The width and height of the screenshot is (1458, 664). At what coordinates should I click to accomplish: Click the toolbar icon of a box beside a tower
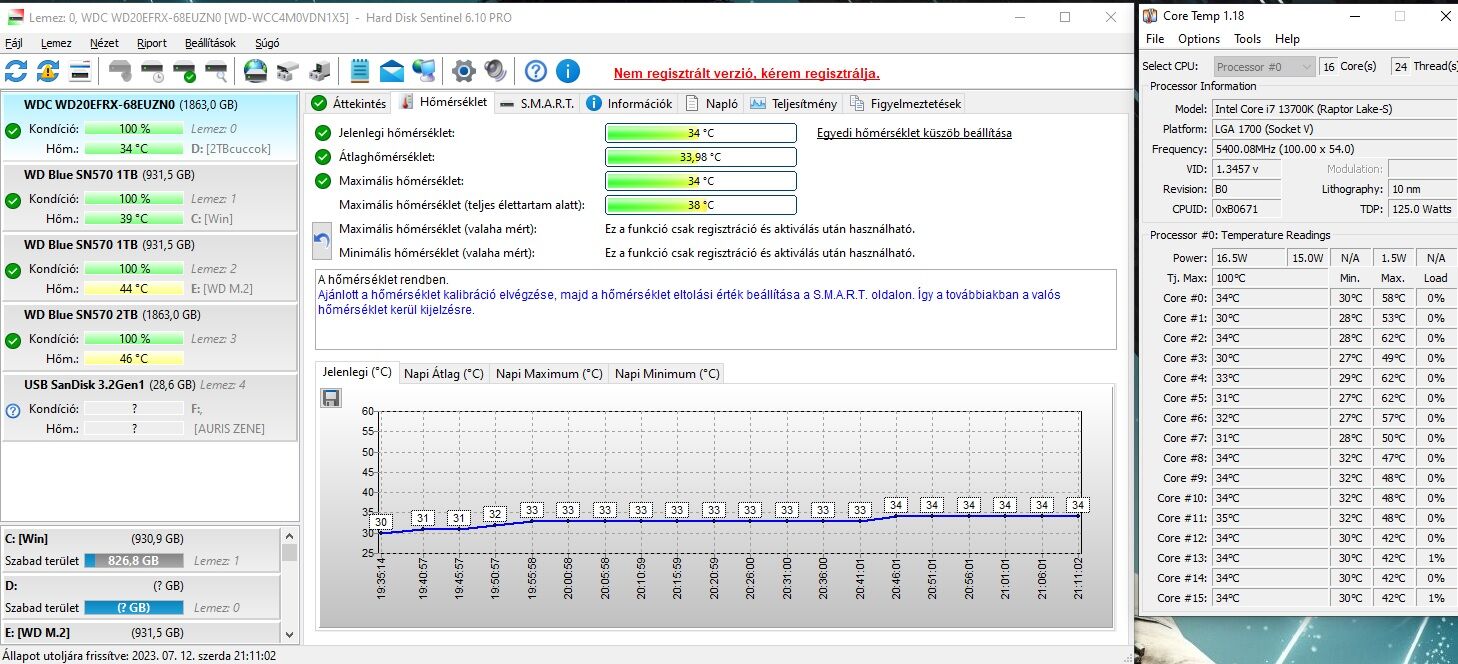pyautogui.click(x=320, y=71)
